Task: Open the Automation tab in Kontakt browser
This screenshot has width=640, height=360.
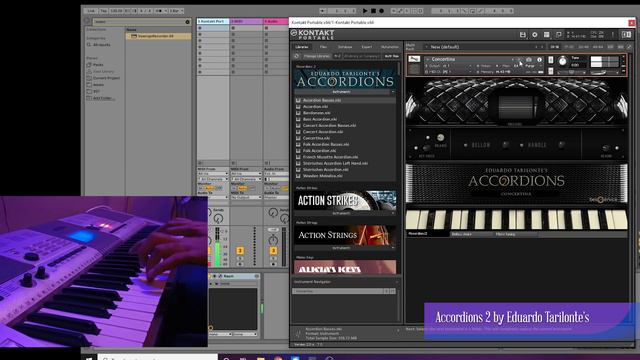Action: coord(389,47)
